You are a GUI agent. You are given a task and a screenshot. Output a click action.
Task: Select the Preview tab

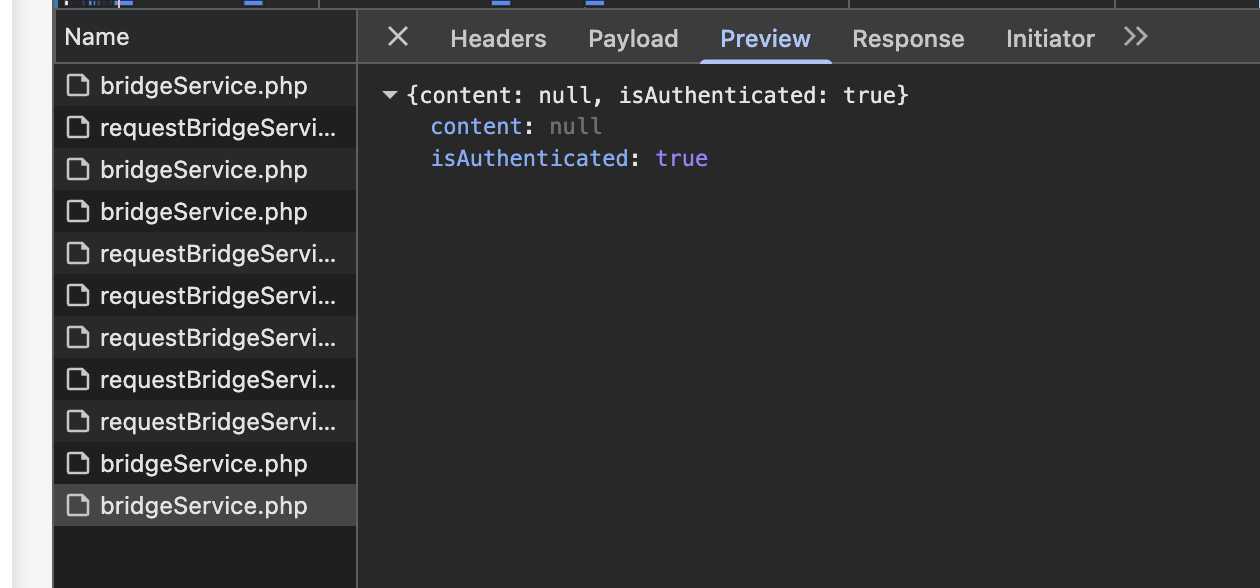(765, 39)
